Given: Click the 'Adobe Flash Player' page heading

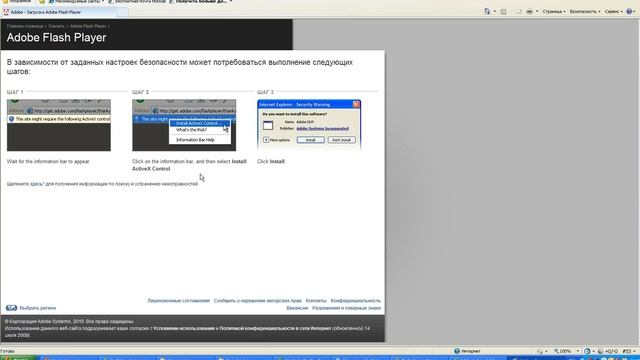Looking at the screenshot, I should (x=56, y=38).
